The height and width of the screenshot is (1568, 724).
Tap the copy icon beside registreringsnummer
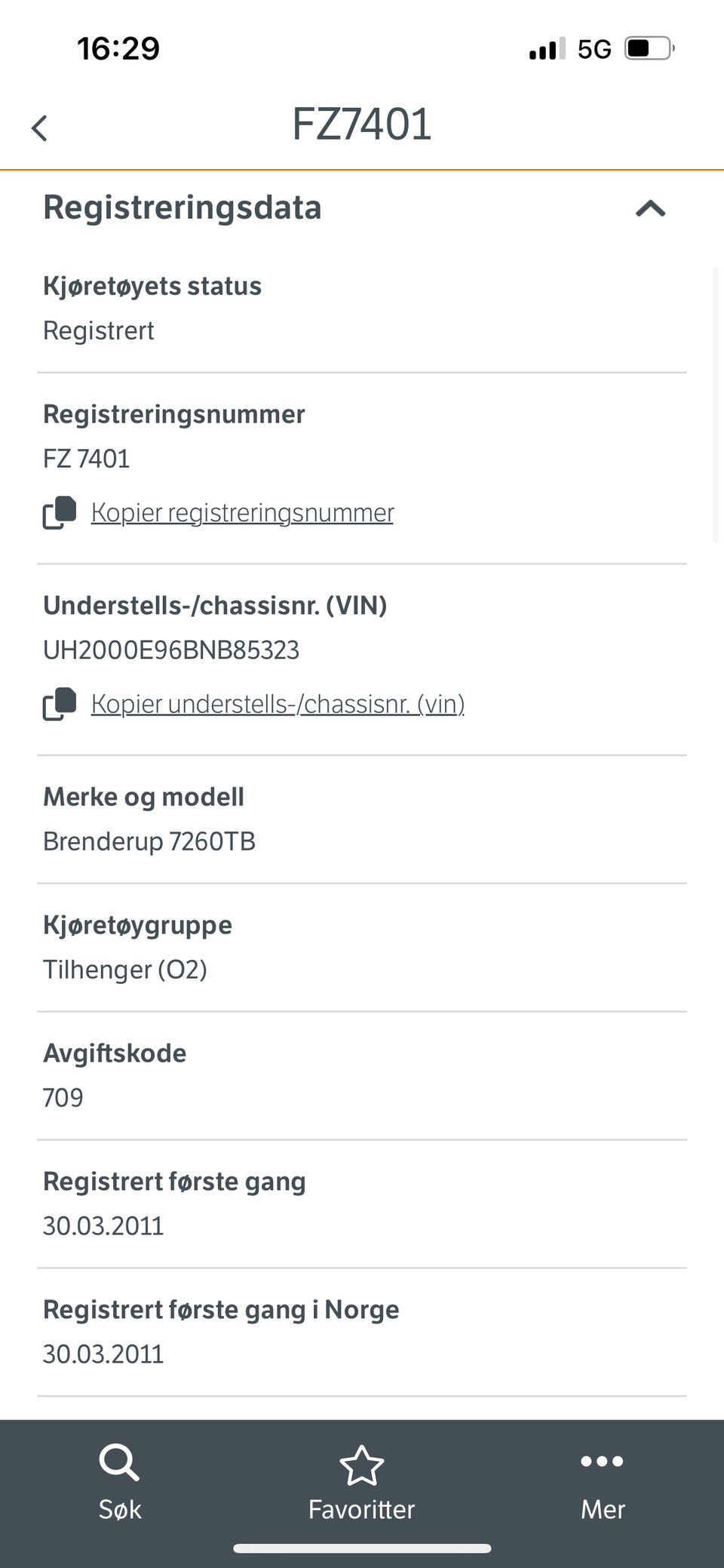(60, 512)
